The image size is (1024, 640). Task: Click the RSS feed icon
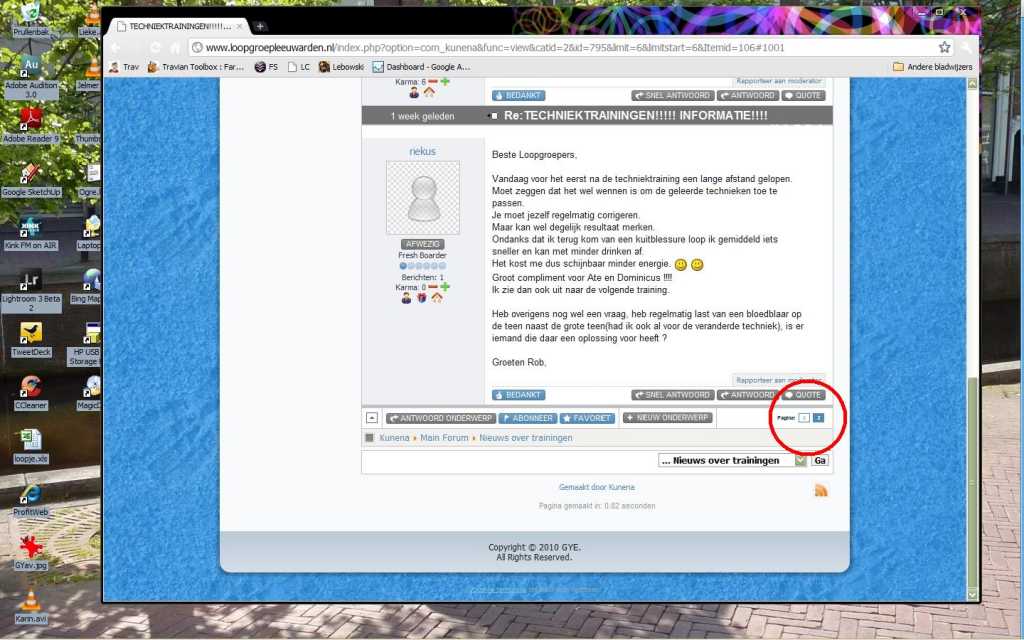821,490
